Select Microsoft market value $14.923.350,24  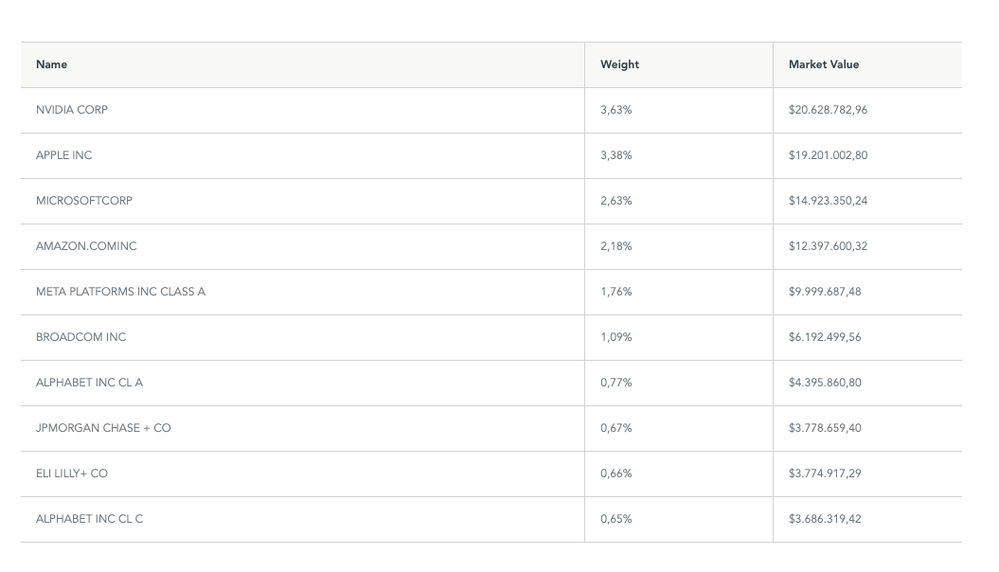[827, 201]
